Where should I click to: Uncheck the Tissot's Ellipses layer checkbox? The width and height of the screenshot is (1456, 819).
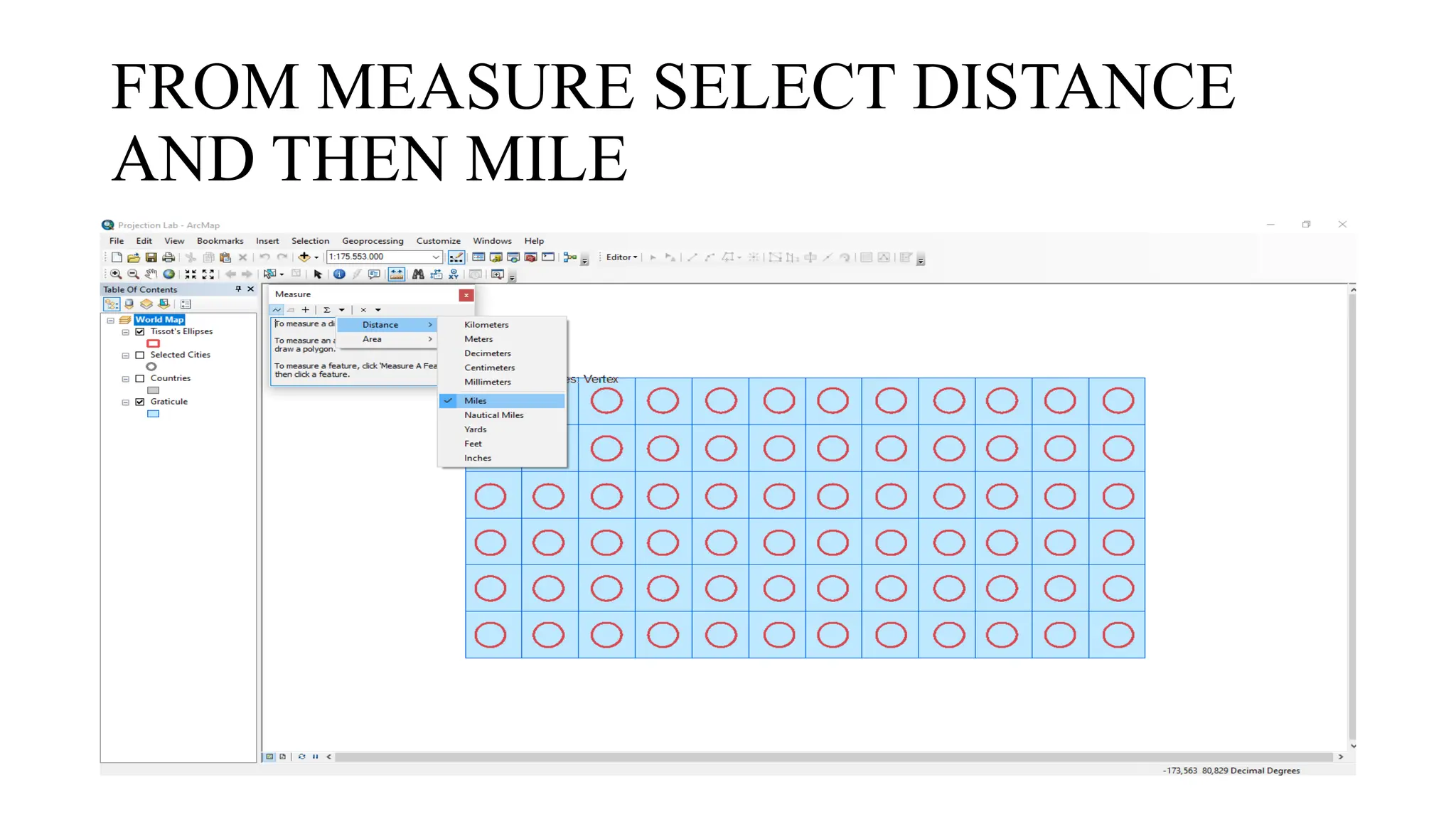pyautogui.click(x=140, y=331)
